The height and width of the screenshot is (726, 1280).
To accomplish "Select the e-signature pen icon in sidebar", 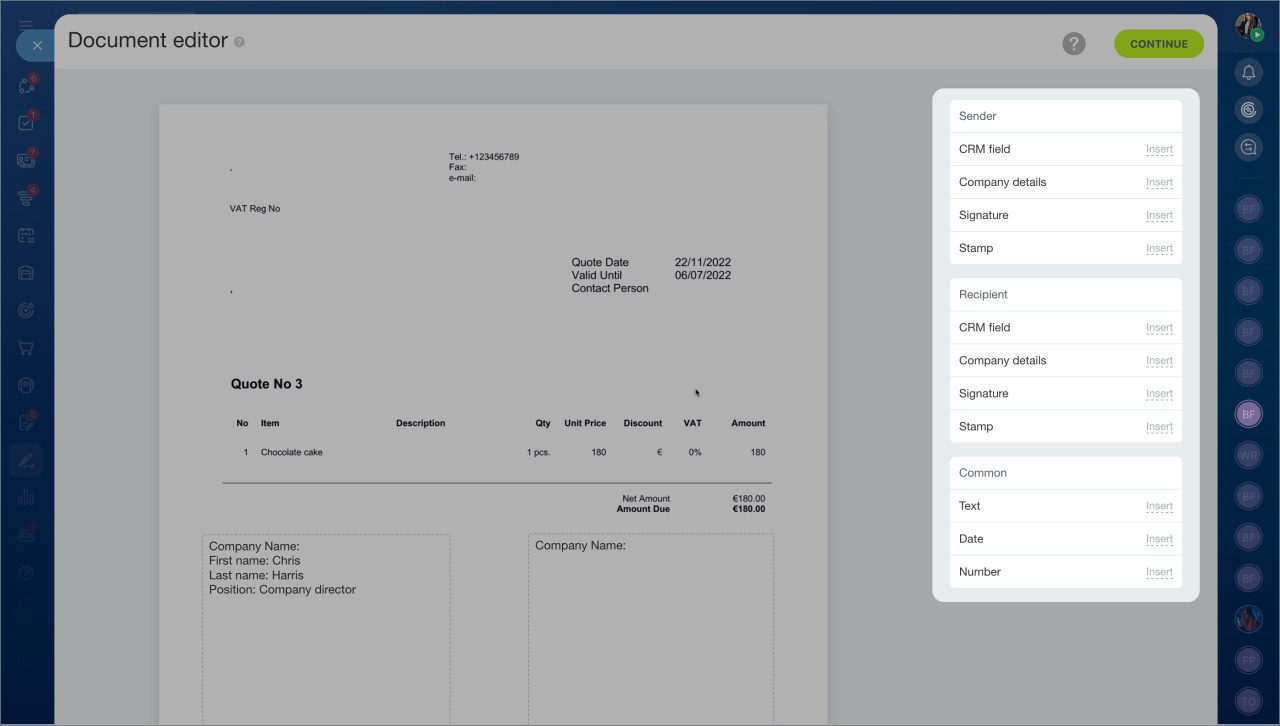I will [27, 460].
